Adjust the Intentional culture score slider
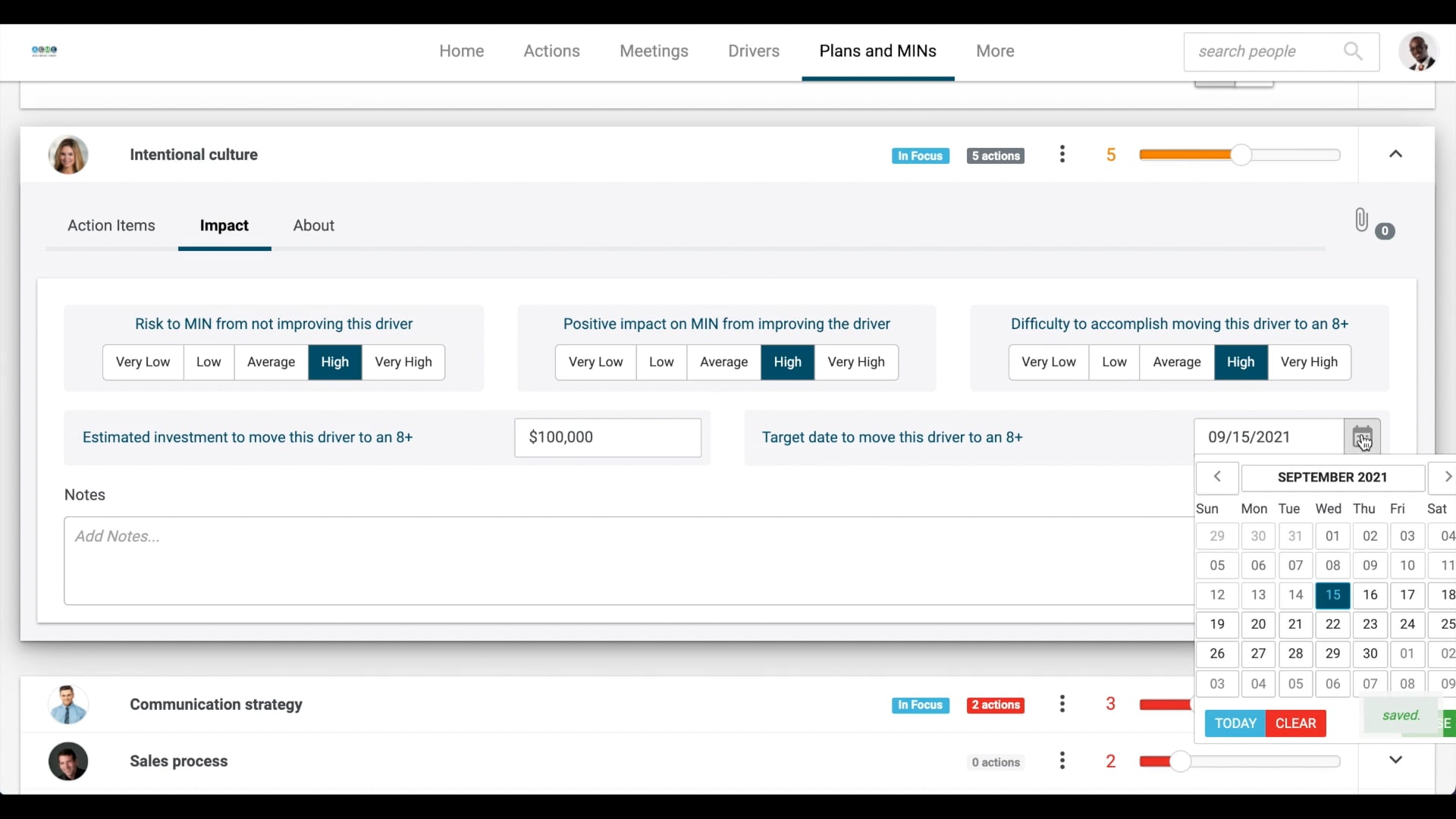This screenshot has height=819, width=1456. (1240, 154)
